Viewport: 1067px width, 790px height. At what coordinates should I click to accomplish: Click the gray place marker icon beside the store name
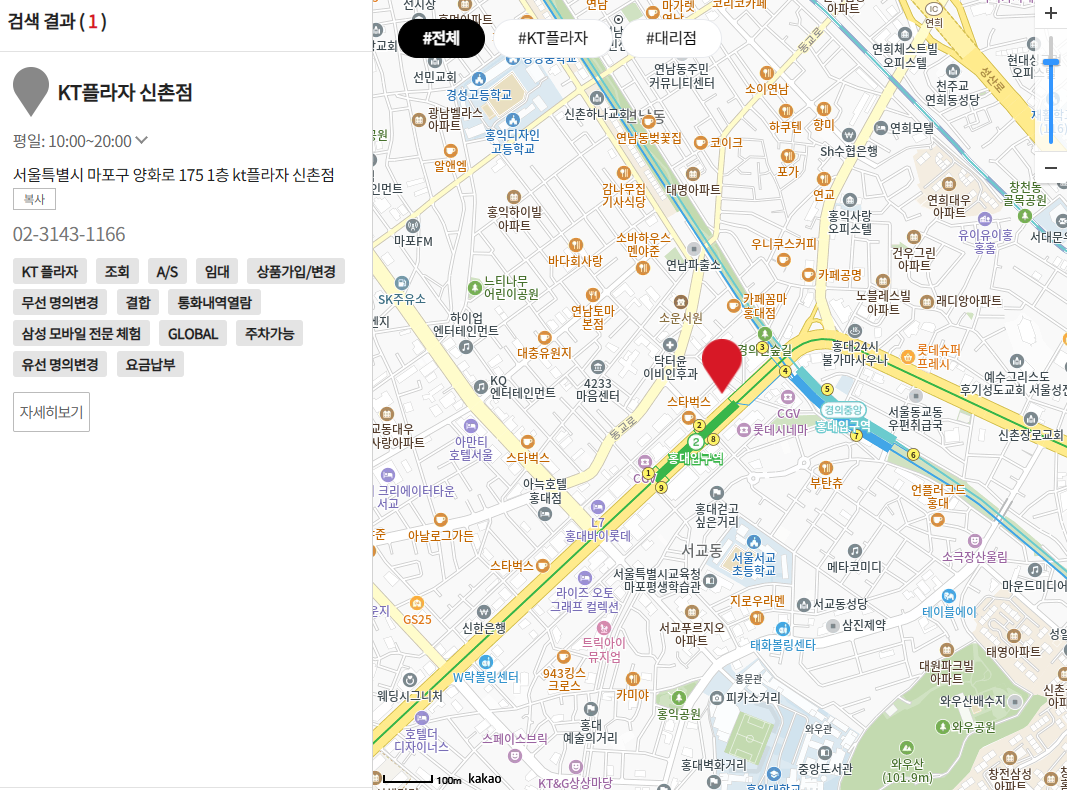(x=30, y=91)
